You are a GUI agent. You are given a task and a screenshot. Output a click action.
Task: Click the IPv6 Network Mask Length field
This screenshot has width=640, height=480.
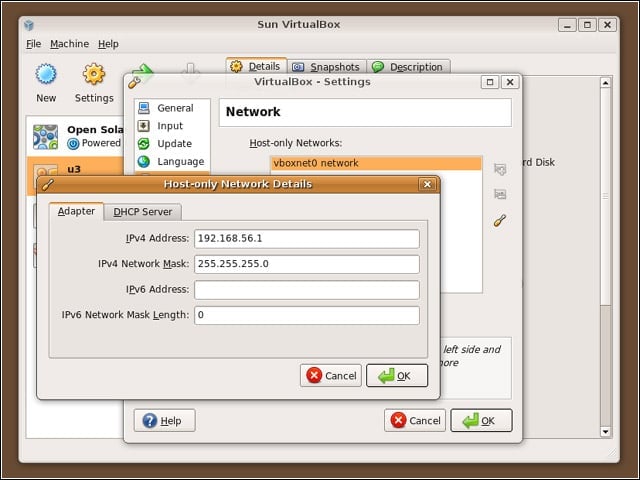[x=307, y=316]
